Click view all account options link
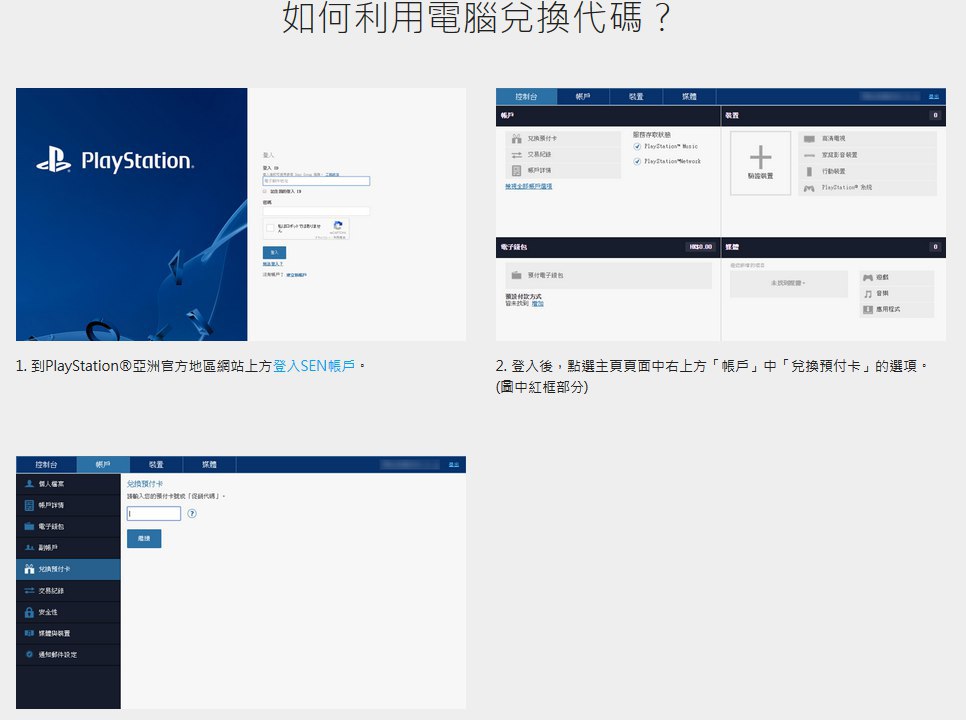The height and width of the screenshot is (720, 966). [529, 186]
